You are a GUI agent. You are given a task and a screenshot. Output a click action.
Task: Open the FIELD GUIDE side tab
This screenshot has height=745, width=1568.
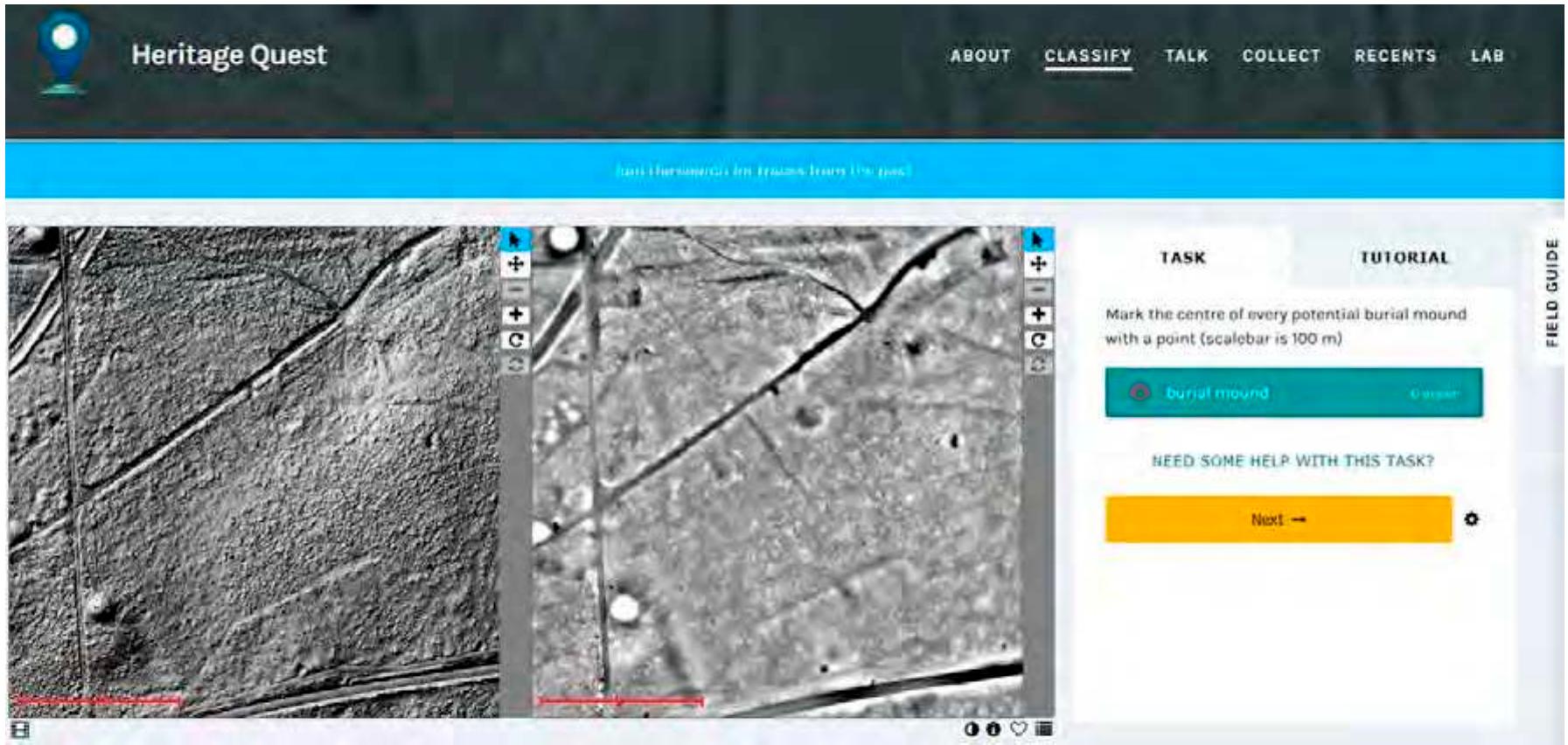(1551, 292)
